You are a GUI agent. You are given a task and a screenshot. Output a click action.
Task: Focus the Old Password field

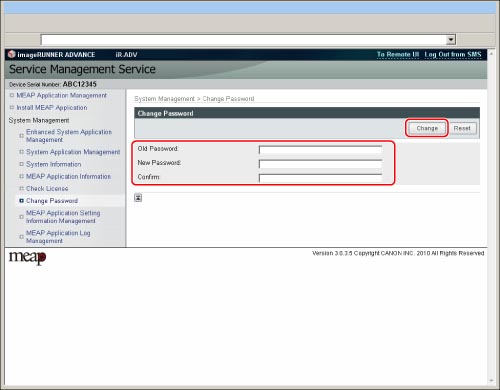tap(320, 150)
